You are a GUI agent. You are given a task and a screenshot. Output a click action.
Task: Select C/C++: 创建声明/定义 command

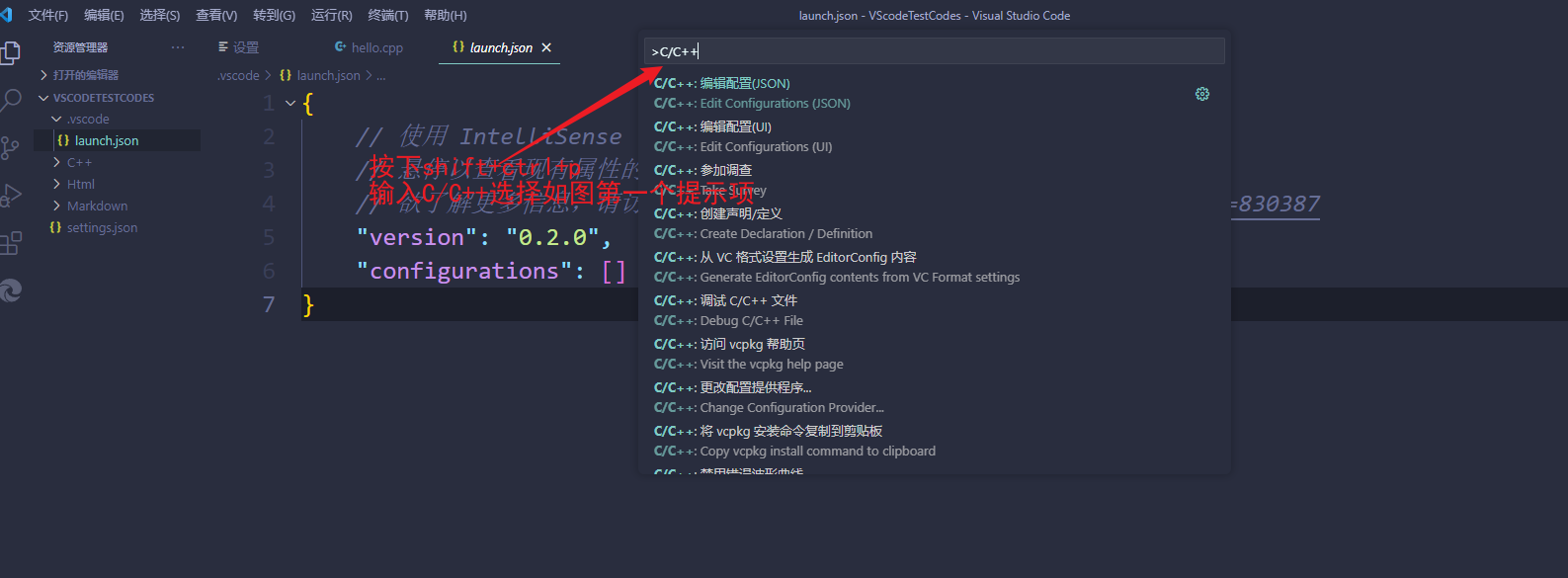pyautogui.click(x=935, y=223)
